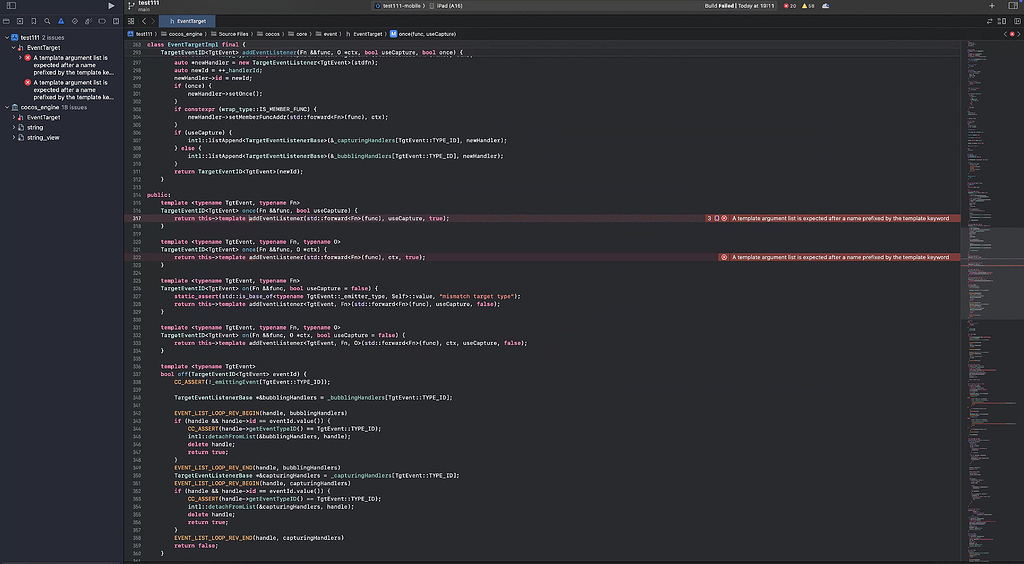
Task: Collapse the test111 issues group
Action: tap(7, 37)
